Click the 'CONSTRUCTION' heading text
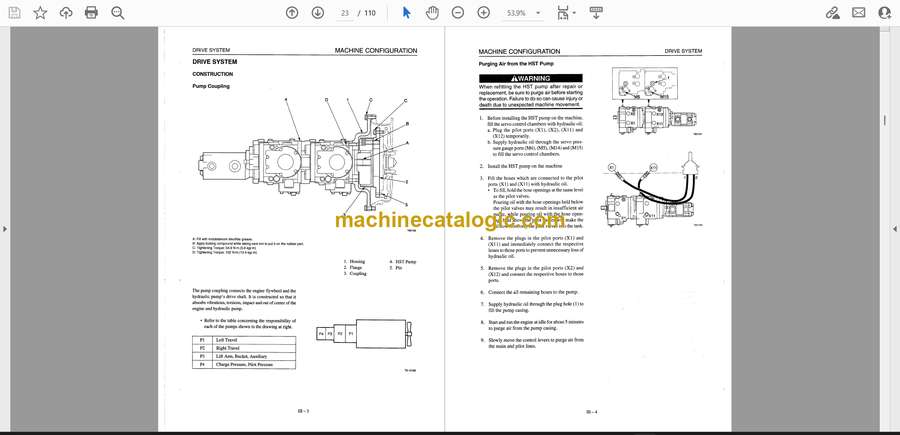 tap(213, 74)
